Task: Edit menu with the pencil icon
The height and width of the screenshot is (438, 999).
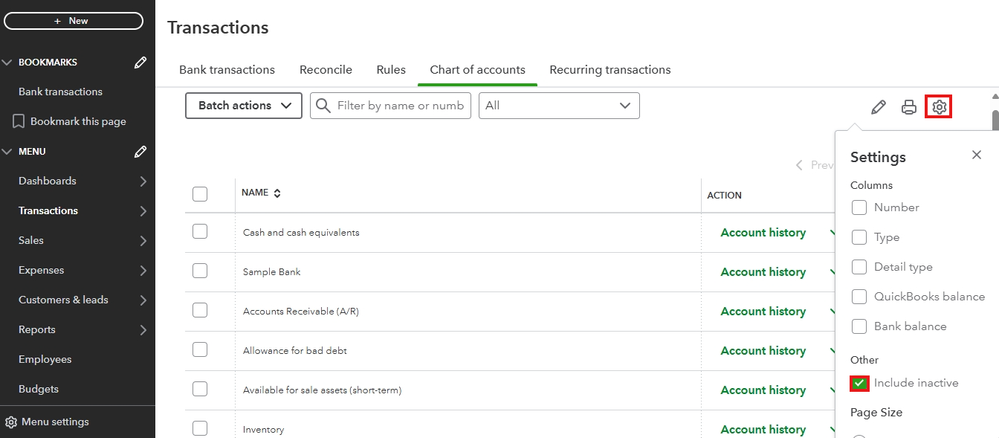Action: (141, 152)
